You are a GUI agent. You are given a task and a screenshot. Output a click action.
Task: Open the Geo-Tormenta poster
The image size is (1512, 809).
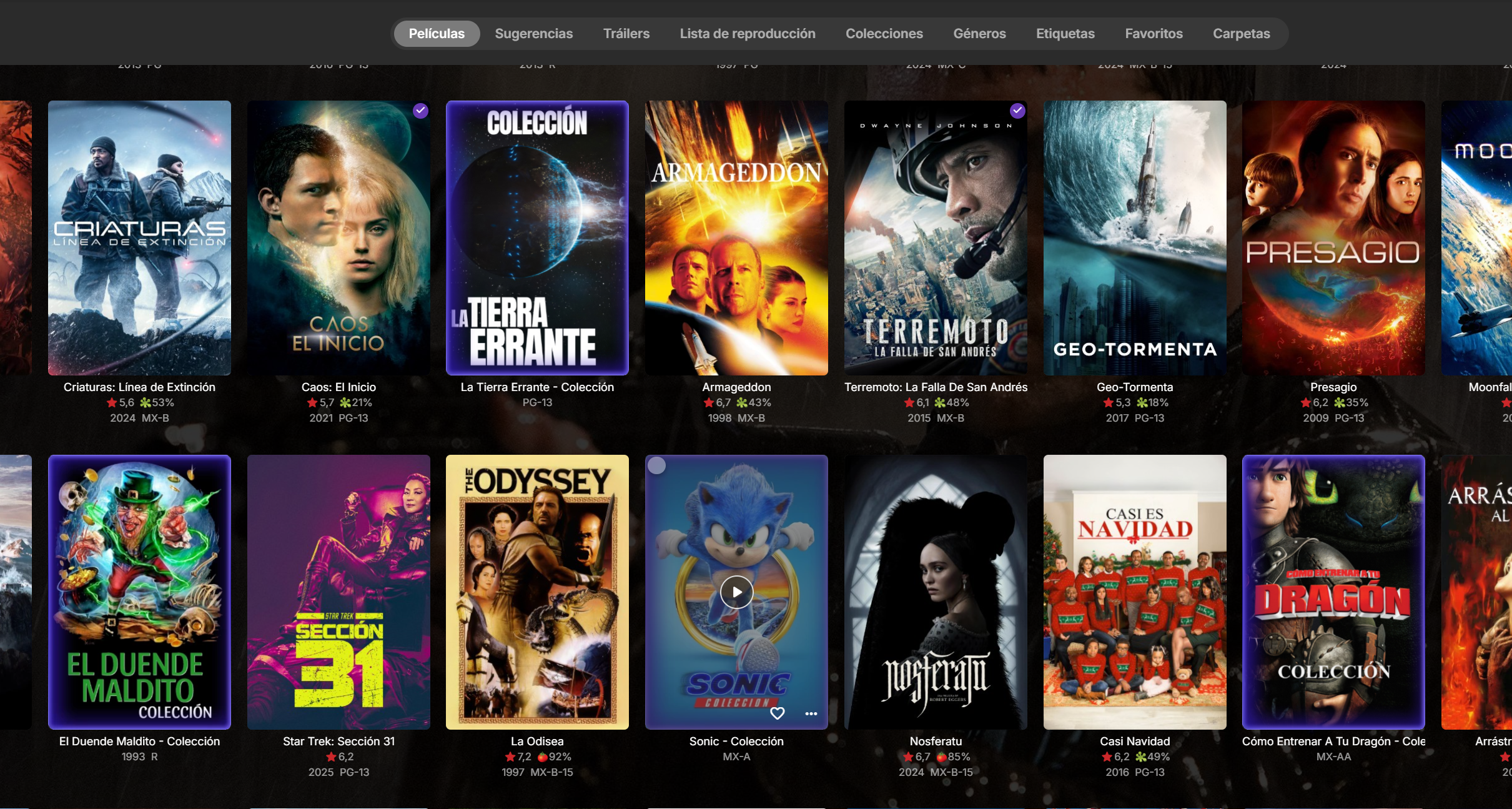click(x=1134, y=237)
